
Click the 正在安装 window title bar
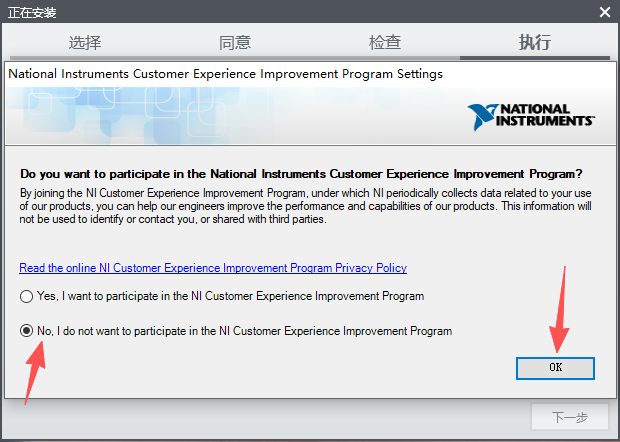click(x=300, y=13)
